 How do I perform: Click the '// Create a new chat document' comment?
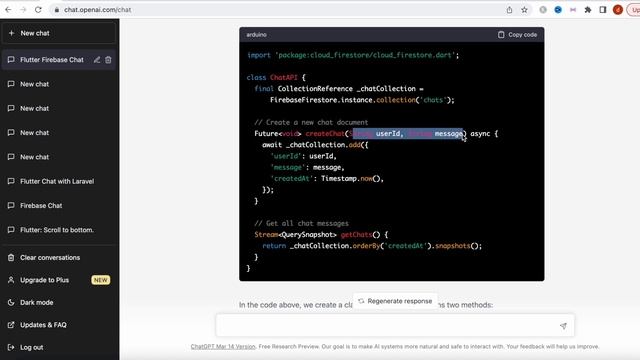click(x=311, y=122)
